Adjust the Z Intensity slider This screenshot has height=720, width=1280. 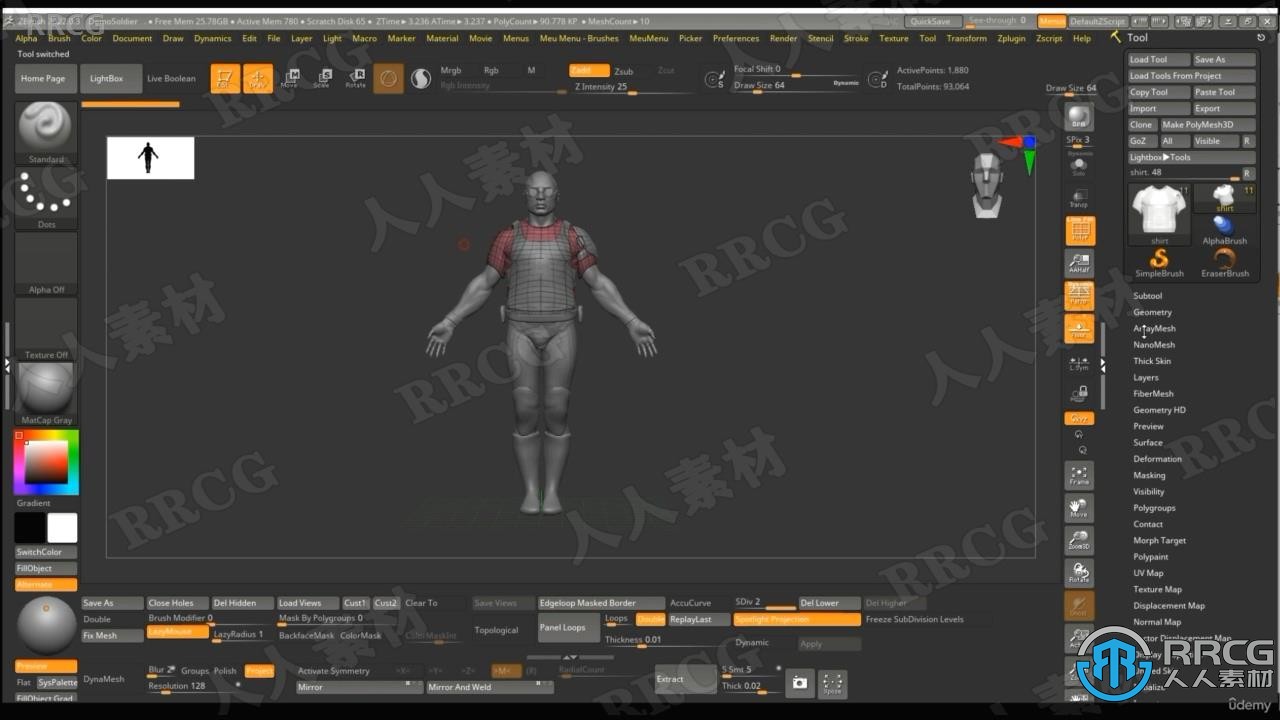[632, 87]
